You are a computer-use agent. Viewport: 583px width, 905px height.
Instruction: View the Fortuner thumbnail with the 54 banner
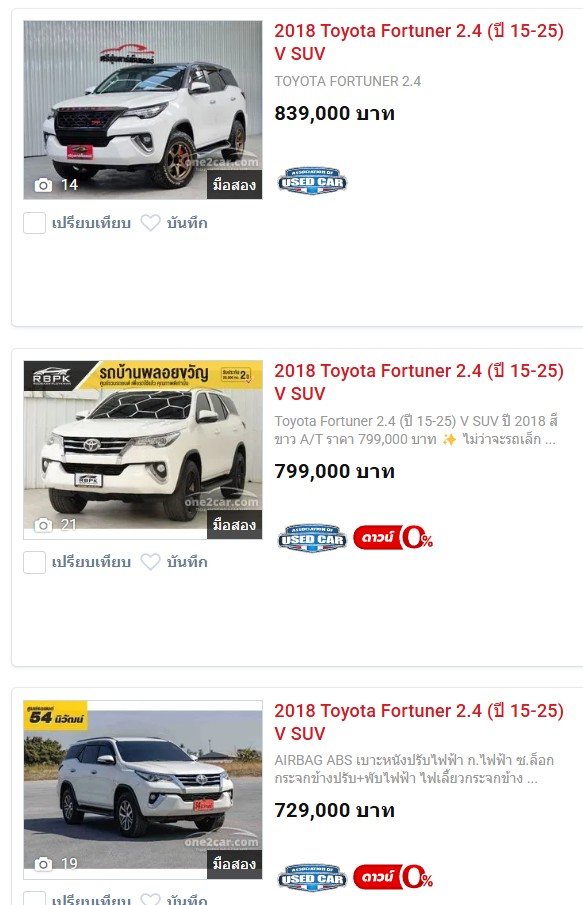(x=143, y=790)
